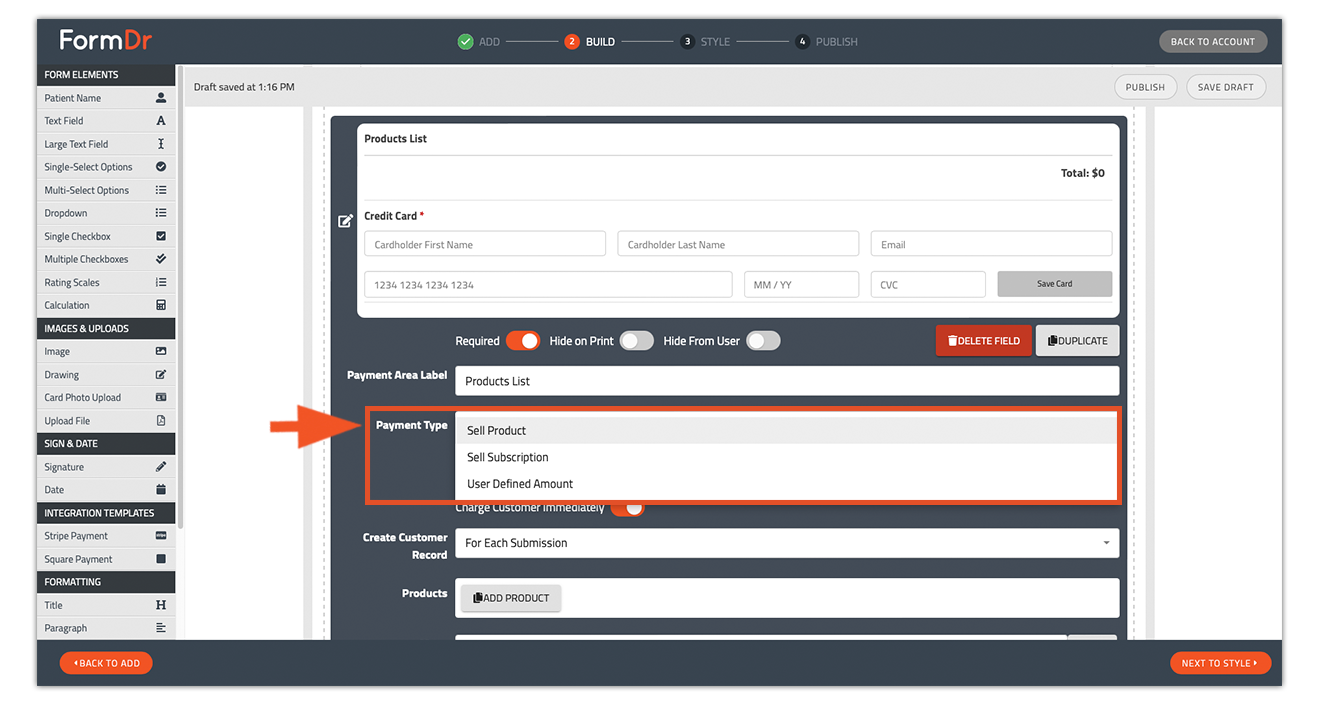
Task: Go to the Publish step
Action: (x=826, y=42)
